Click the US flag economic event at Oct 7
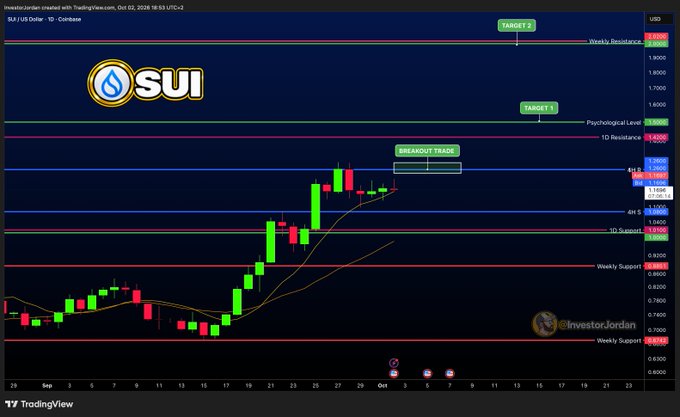Image resolution: width=680 pixels, height=417 pixels. tap(450, 373)
